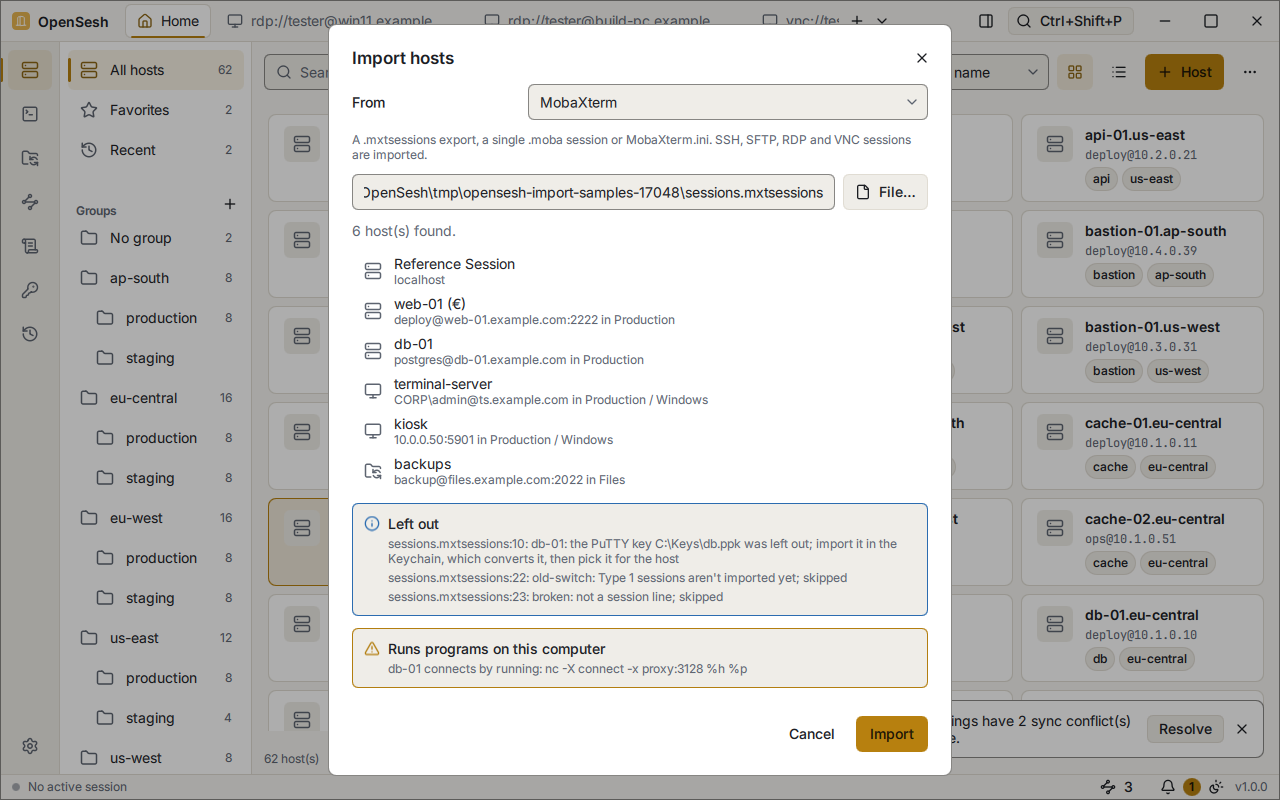Open the history clock icon in left rail
Viewport: 1280px width, 800px height.
tap(30, 334)
